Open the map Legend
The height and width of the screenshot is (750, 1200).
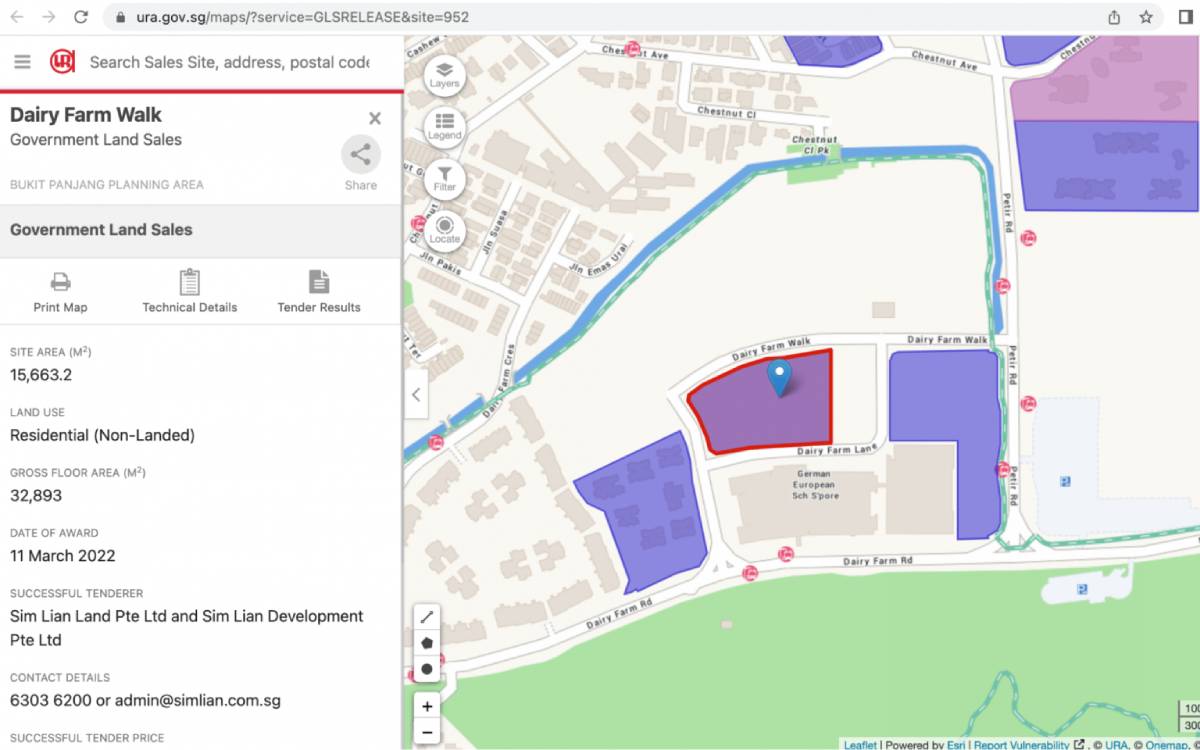coord(444,126)
